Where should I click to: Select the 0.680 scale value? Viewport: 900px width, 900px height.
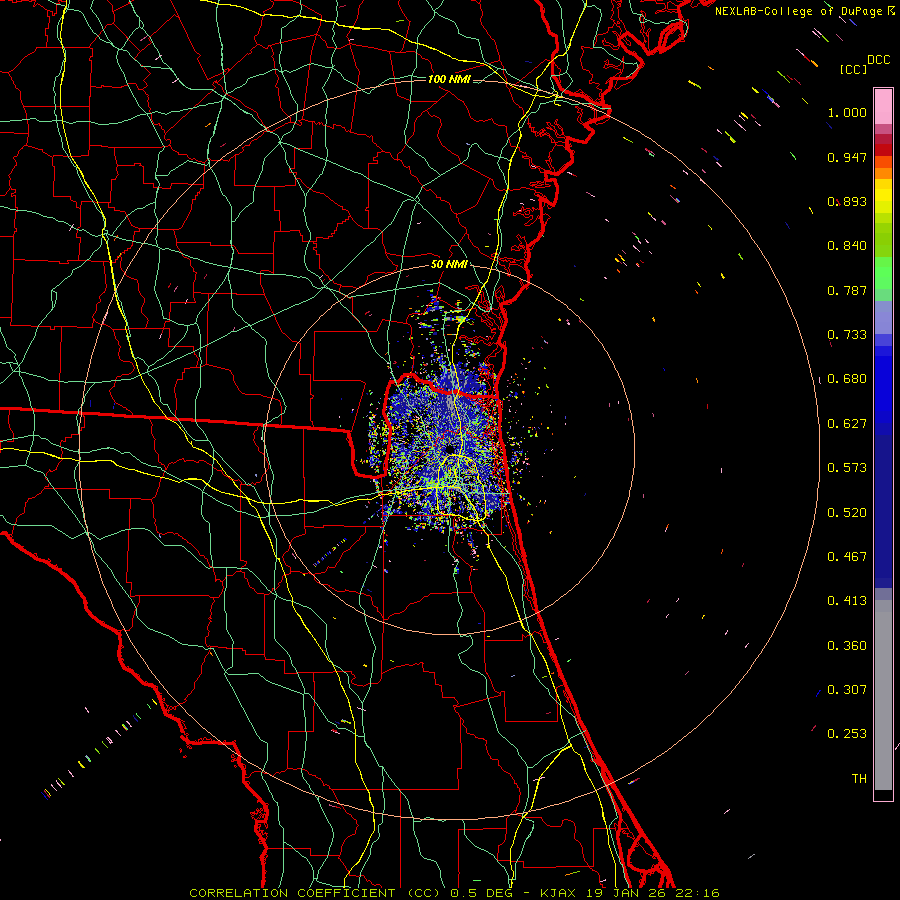pyautogui.click(x=847, y=379)
